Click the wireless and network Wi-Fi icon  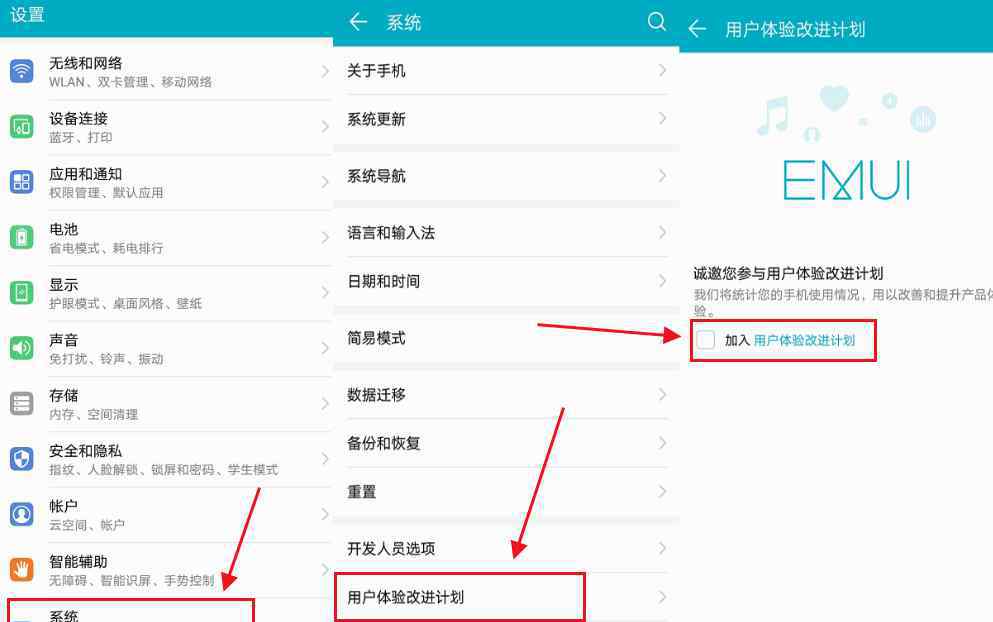pyautogui.click(x=21, y=71)
